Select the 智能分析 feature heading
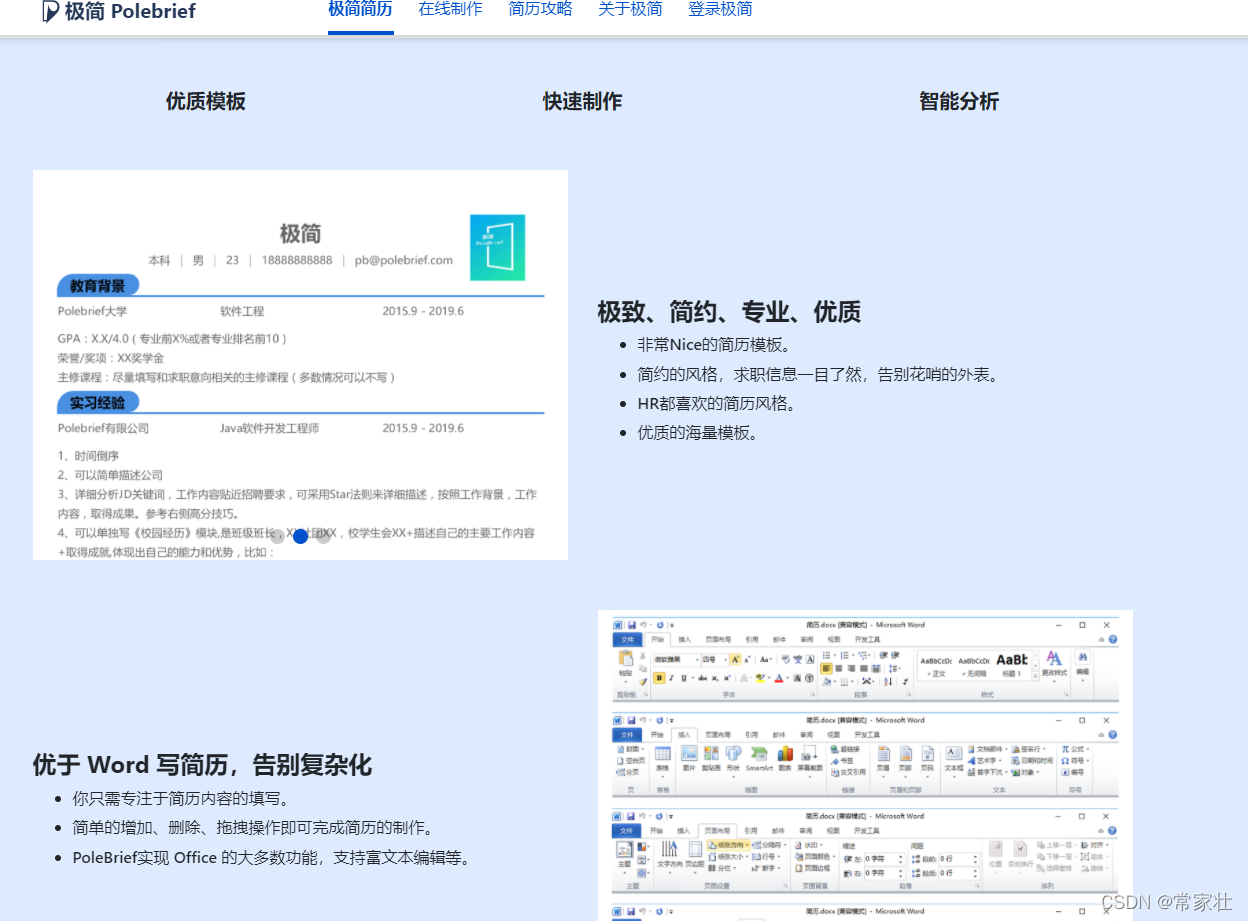Viewport: 1248px width, 921px height. click(959, 101)
